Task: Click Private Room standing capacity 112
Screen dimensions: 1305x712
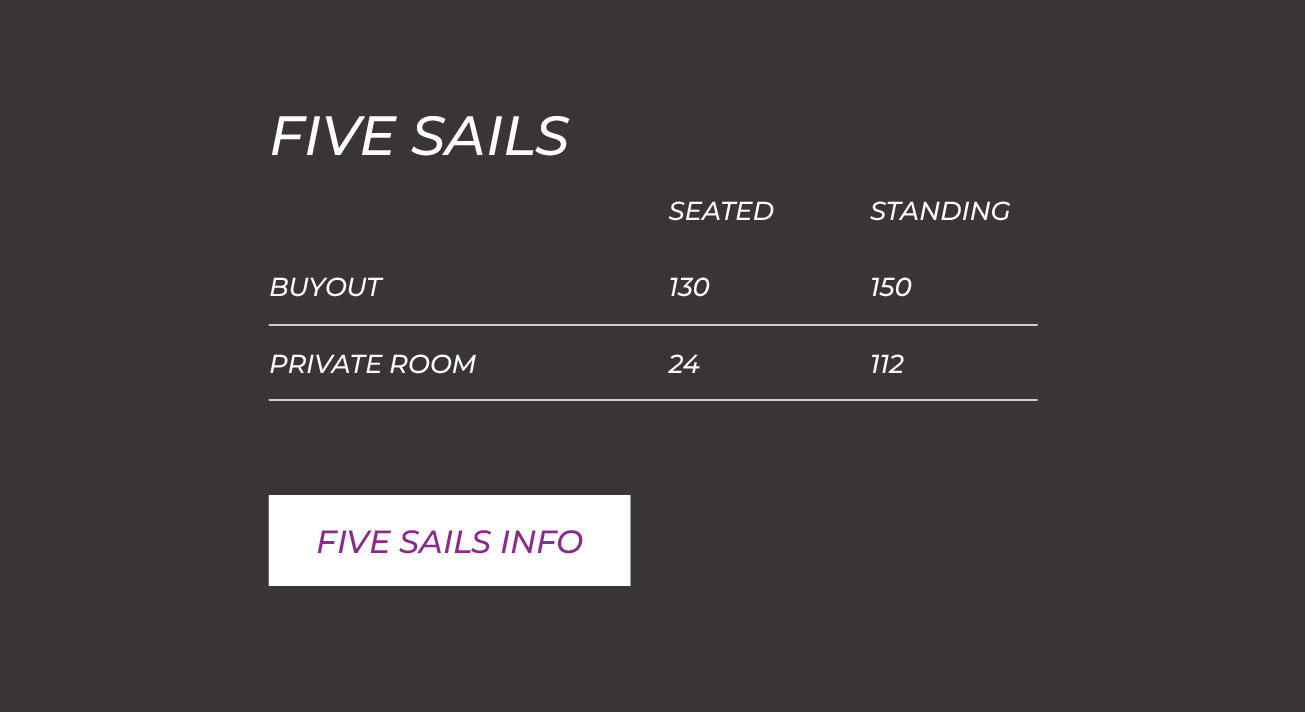Action: pyautogui.click(x=887, y=364)
